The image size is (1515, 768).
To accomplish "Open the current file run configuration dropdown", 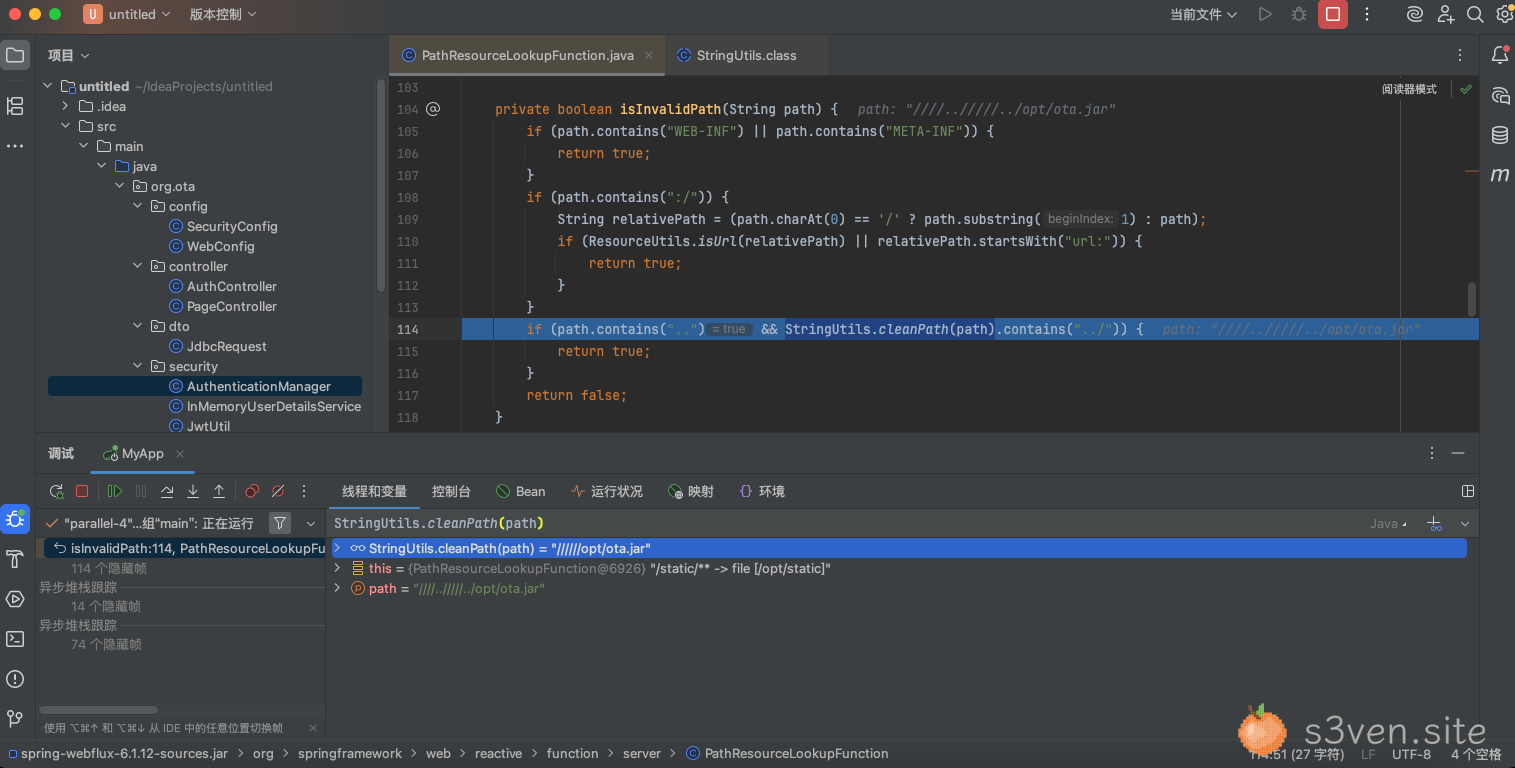I will (1204, 14).
